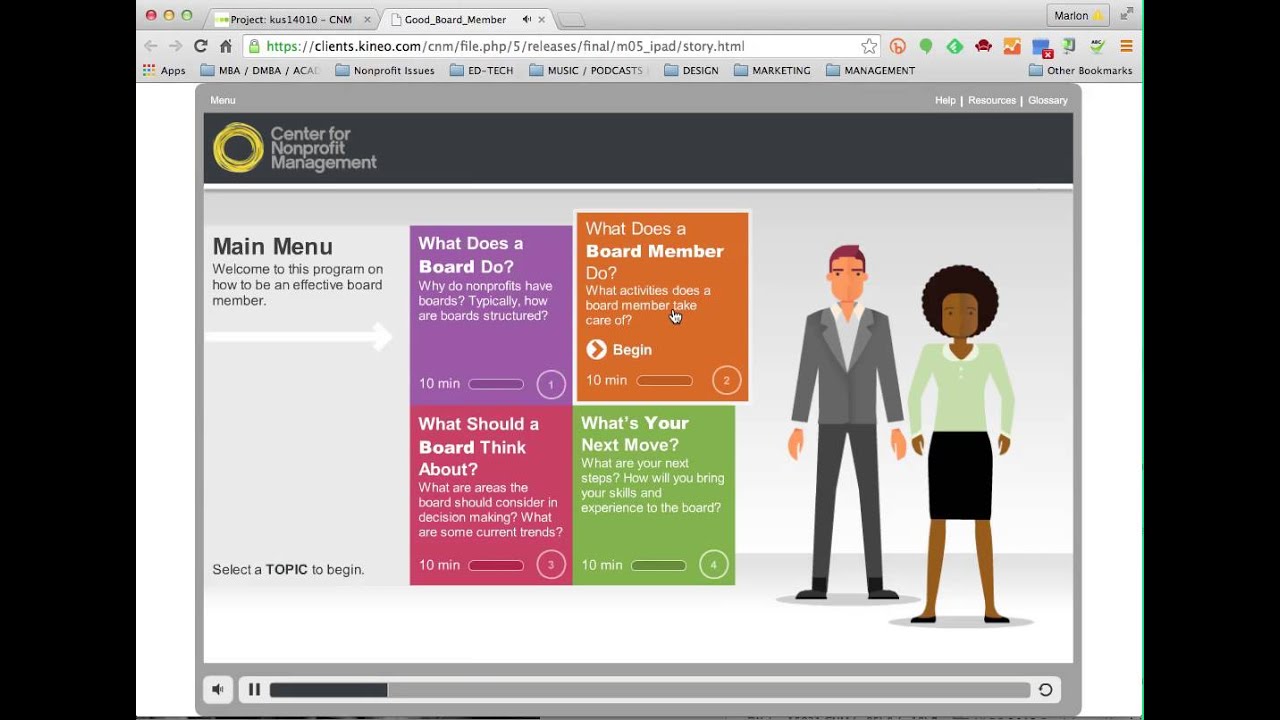Open the Help link
Viewport: 1280px width, 720px height.
click(945, 100)
